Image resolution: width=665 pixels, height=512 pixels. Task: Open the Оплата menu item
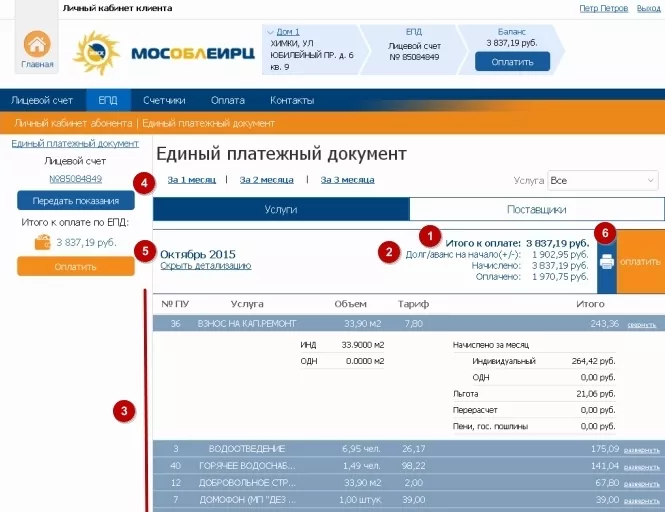tap(227, 100)
